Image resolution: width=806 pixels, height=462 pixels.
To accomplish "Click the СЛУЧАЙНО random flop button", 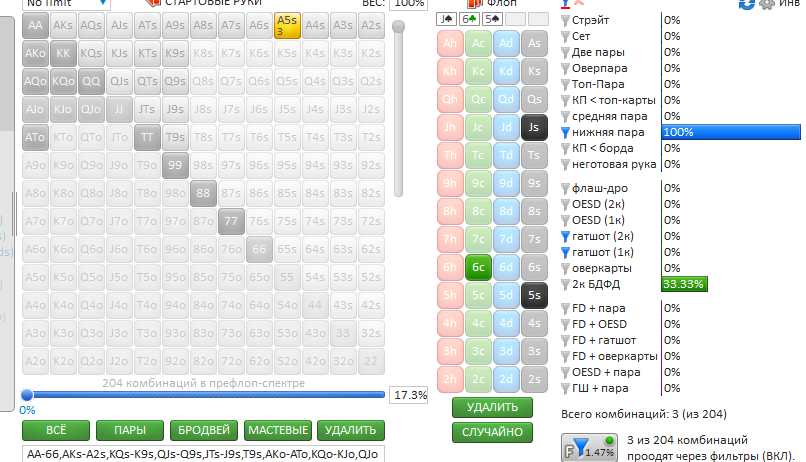I will coord(492,432).
